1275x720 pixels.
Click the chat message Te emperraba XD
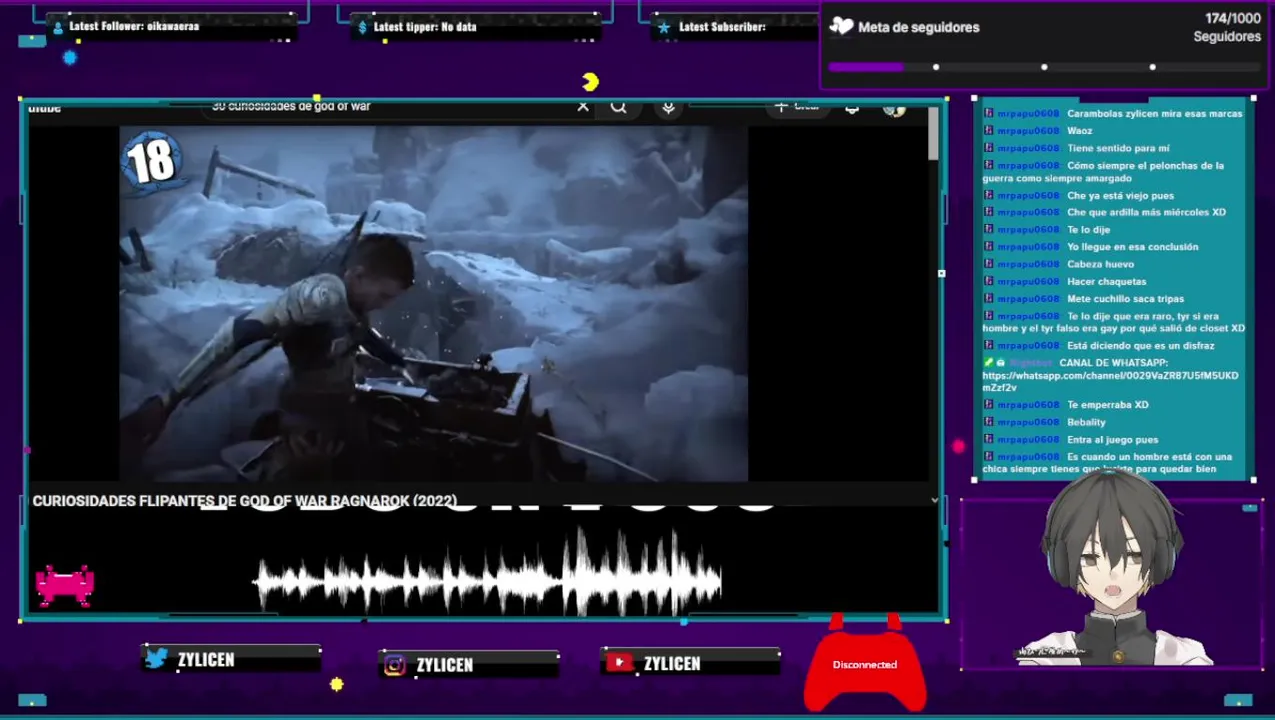point(1107,404)
